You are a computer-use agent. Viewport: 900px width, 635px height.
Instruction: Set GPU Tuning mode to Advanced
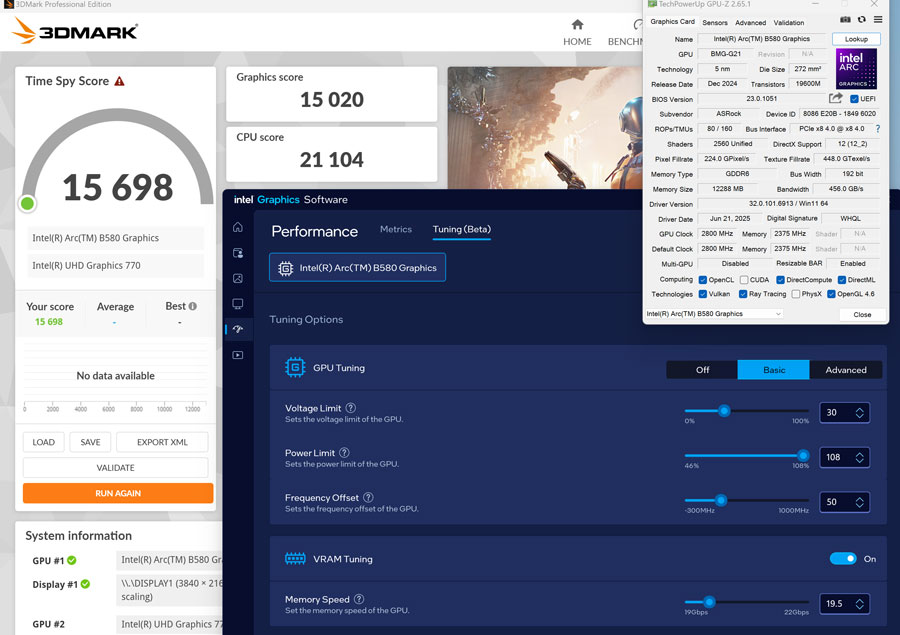[846, 370]
